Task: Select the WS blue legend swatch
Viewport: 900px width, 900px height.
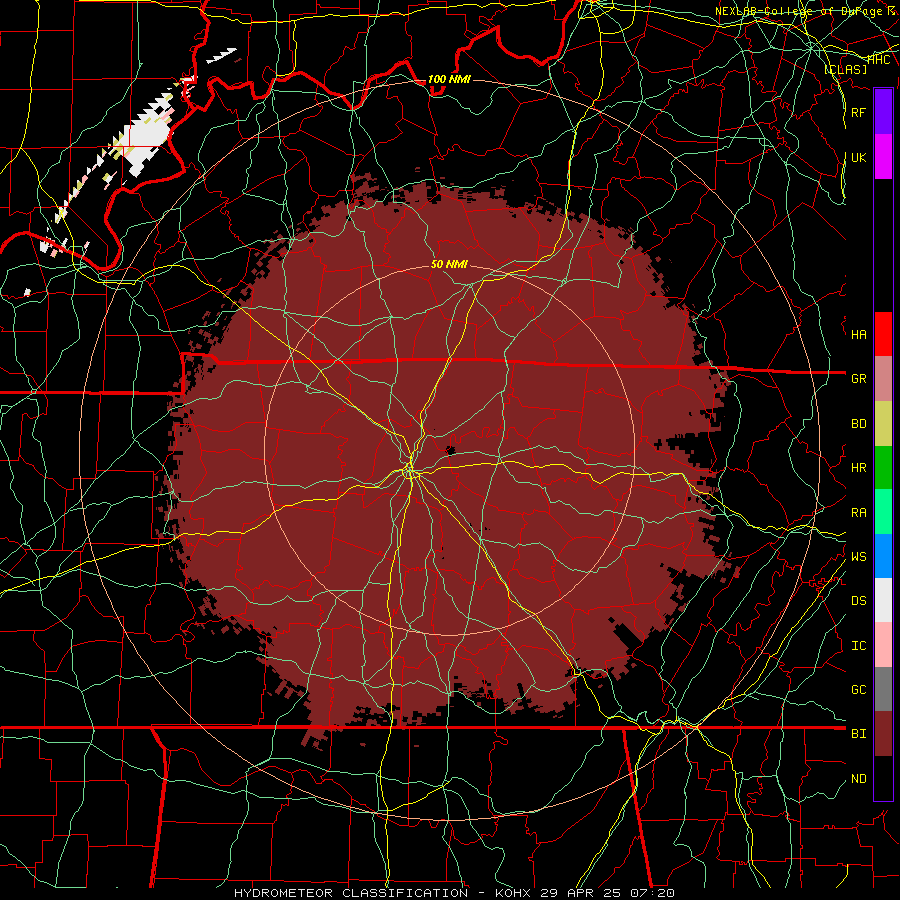Action: tap(883, 556)
